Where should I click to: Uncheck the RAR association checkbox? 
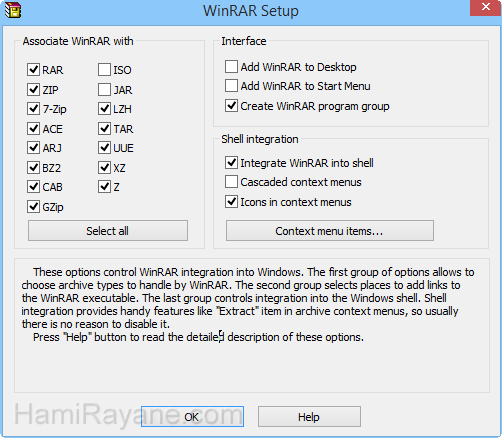click(x=33, y=70)
